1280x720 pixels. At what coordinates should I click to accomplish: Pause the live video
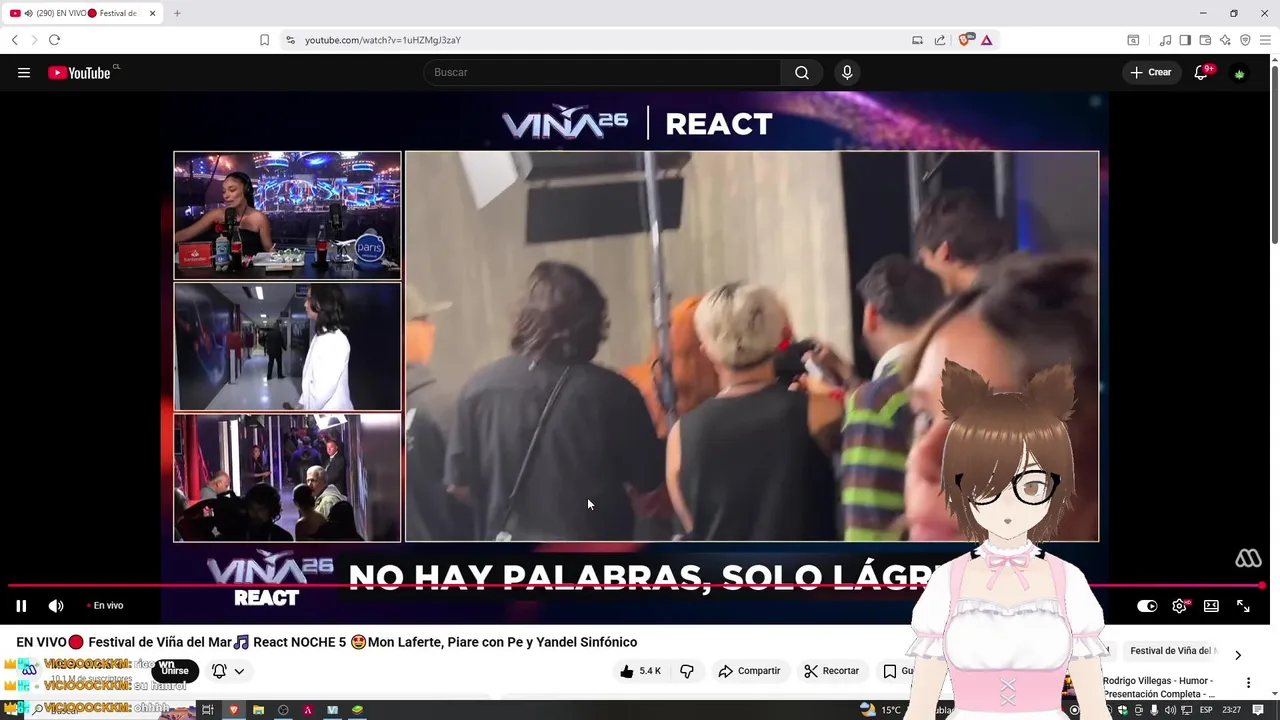click(21, 605)
